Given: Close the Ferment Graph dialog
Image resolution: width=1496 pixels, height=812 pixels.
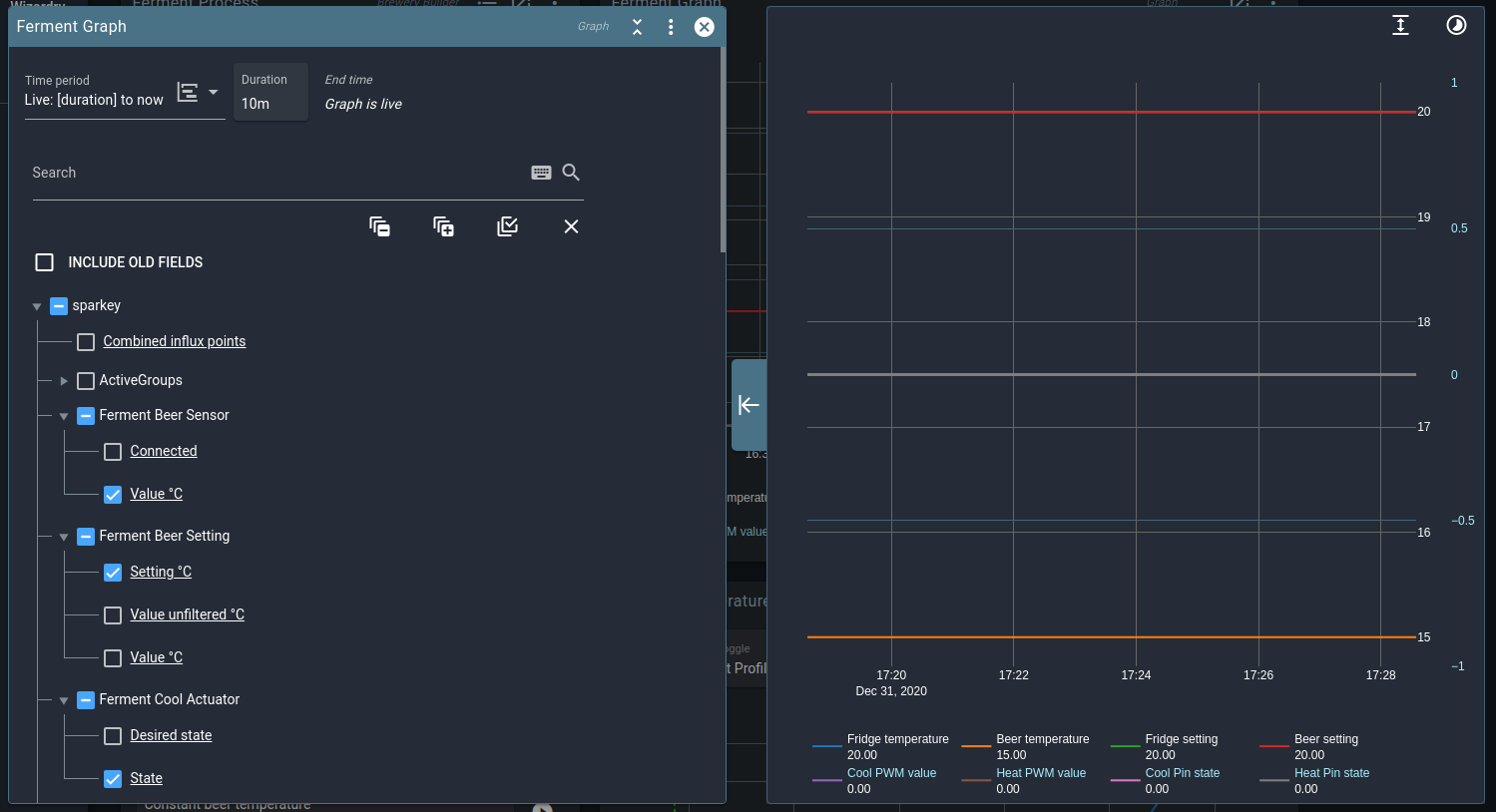Looking at the screenshot, I should click(x=705, y=27).
